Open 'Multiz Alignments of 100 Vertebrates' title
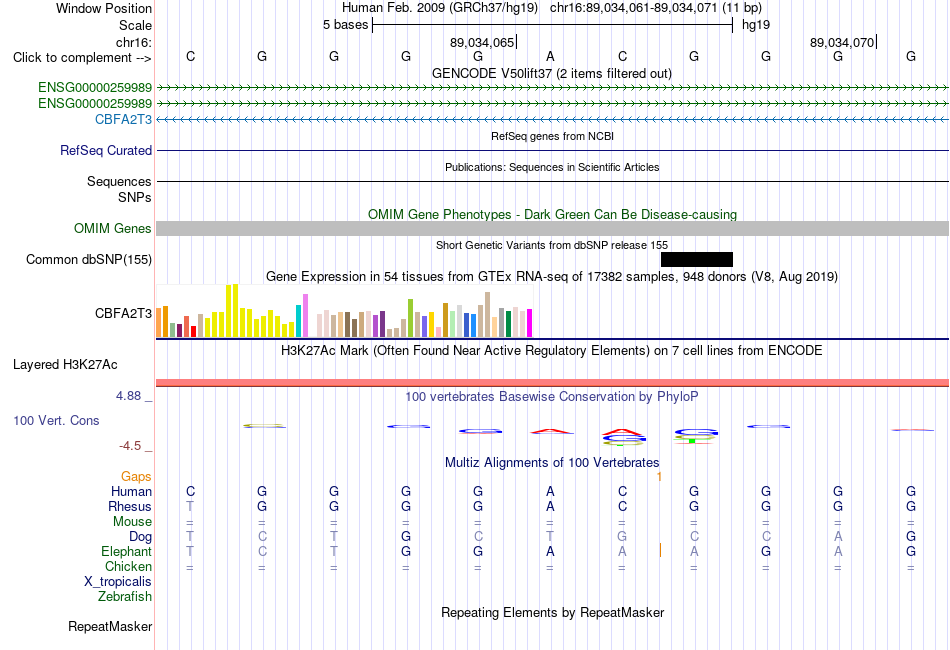The height and width of the screenshot is (650, 950). pos(551,463)
